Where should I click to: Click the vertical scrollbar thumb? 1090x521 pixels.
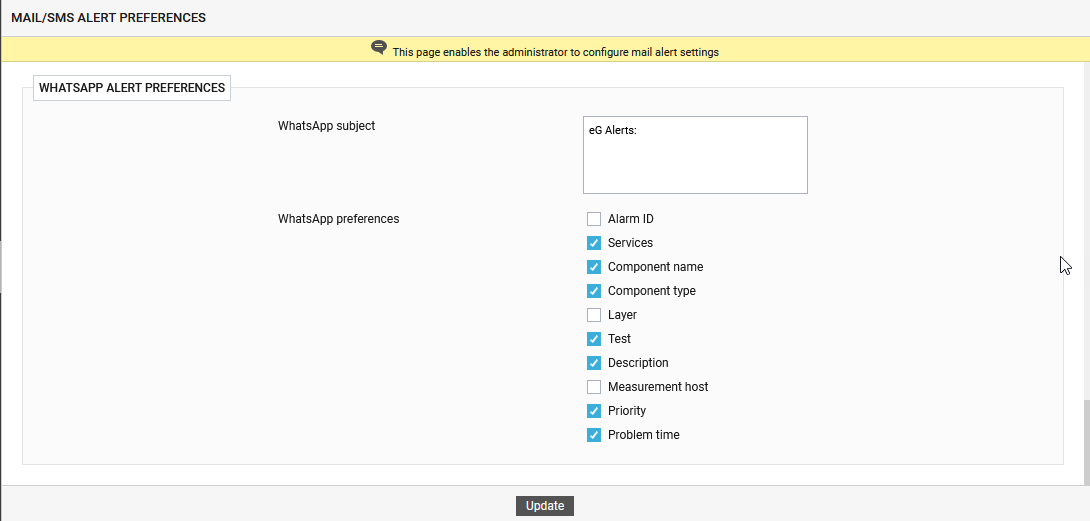[1085, 441]
